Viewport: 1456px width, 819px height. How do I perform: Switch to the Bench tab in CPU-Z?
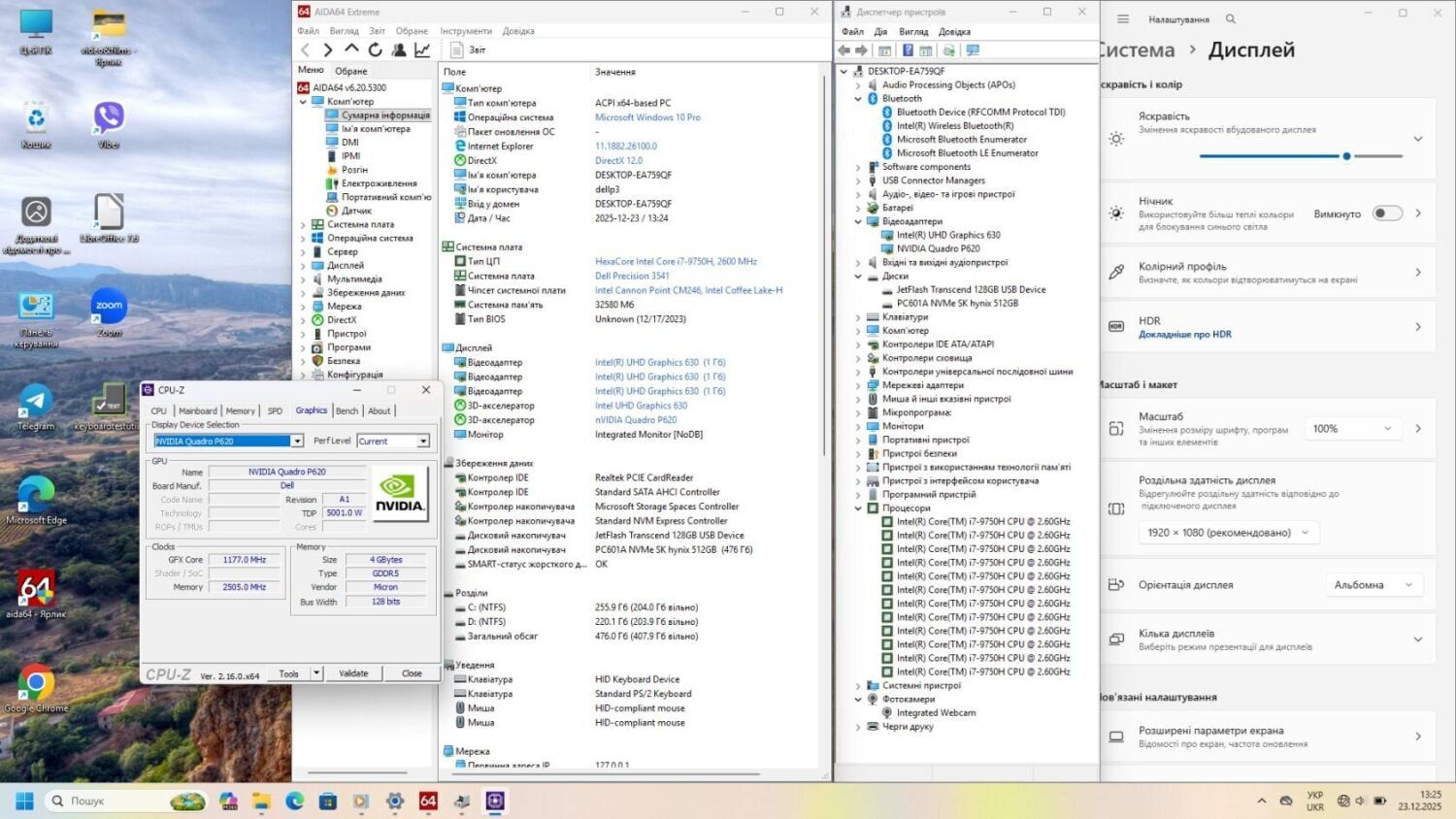coord(347,410)
